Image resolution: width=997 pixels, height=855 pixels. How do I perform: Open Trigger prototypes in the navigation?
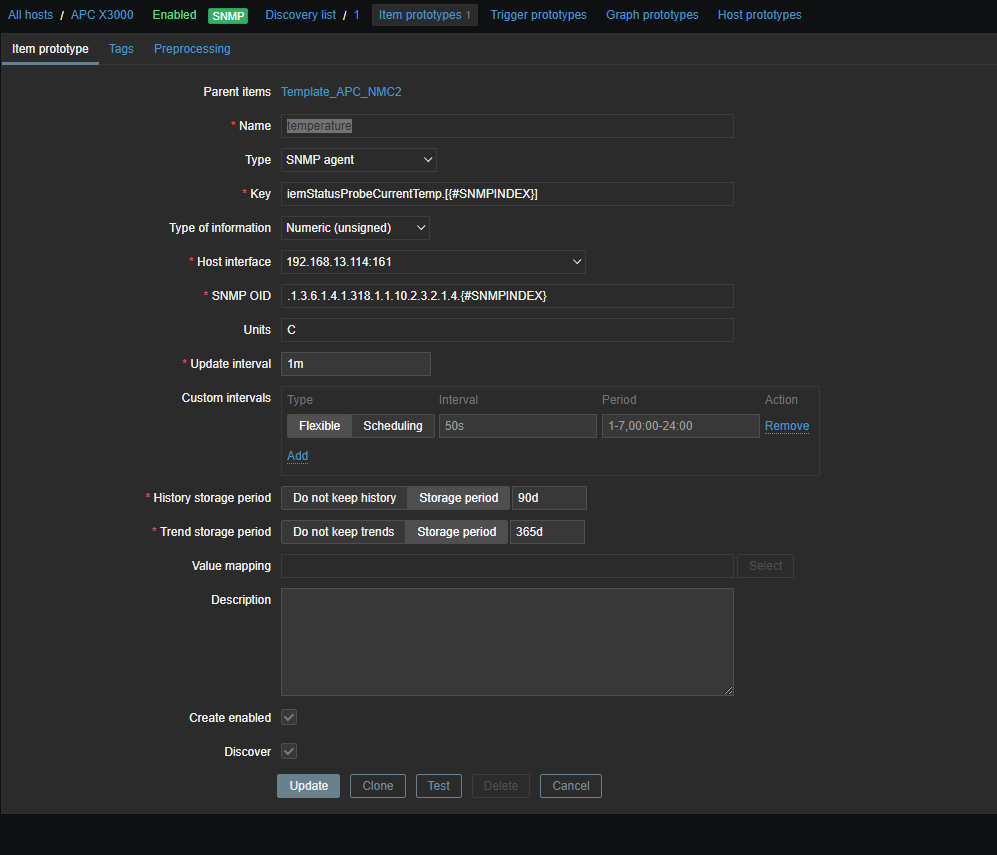click(x=538, y=15)
